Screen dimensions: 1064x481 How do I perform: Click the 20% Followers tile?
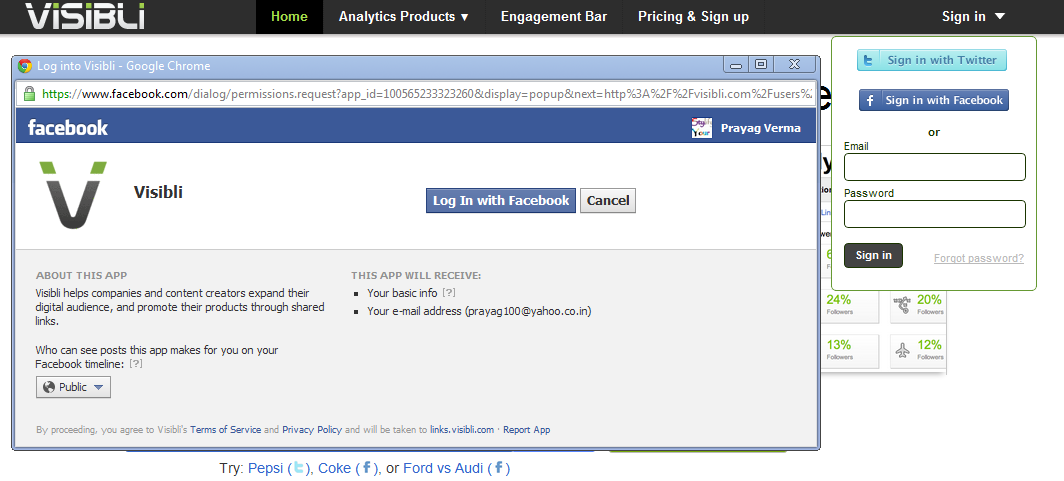(917, 307)
